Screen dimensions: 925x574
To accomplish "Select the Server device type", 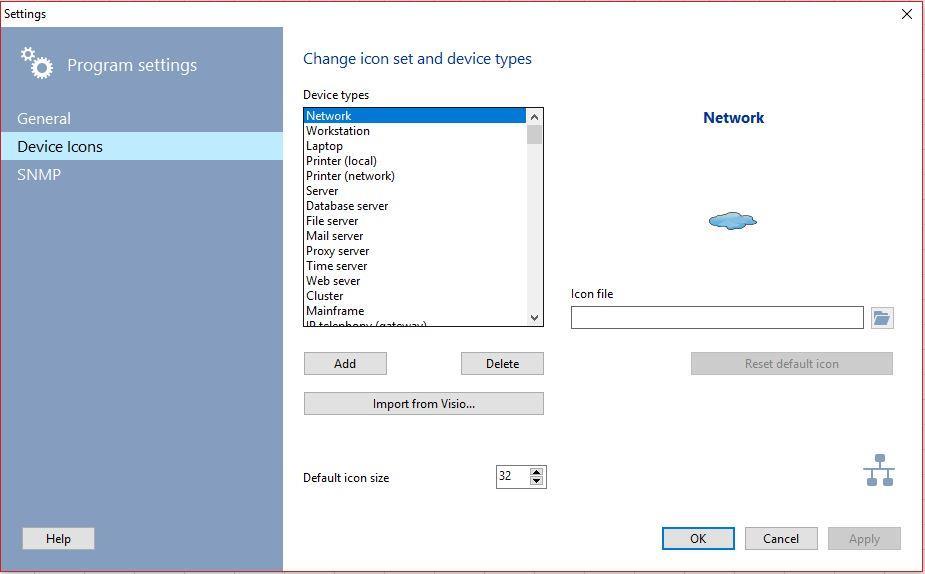I will pos(415,191).
